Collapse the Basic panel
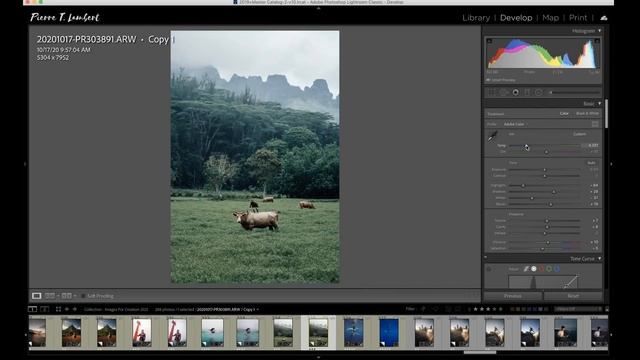Viewport: 640px width, 360px height. (600, 104)
